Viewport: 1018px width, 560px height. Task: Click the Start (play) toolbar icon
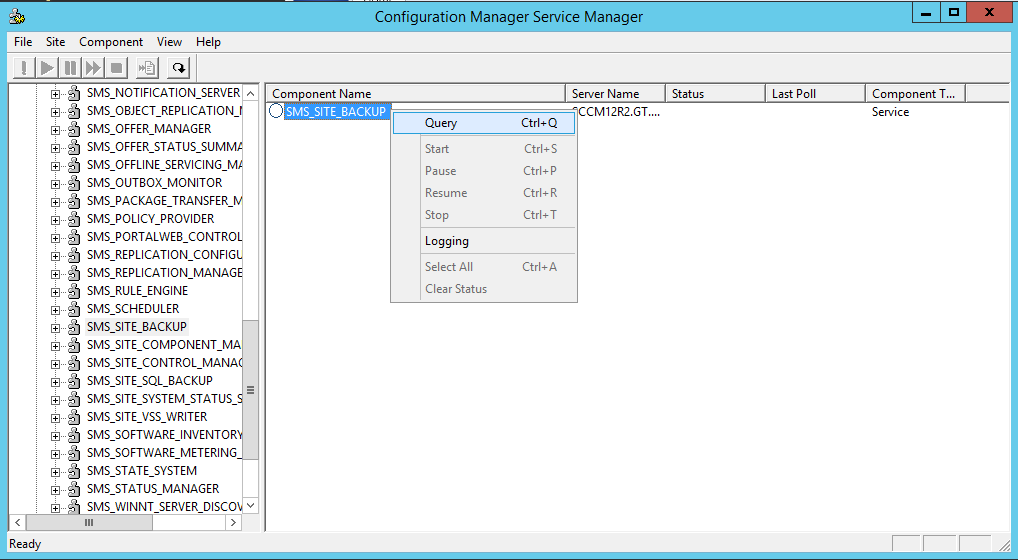[47, 68]
